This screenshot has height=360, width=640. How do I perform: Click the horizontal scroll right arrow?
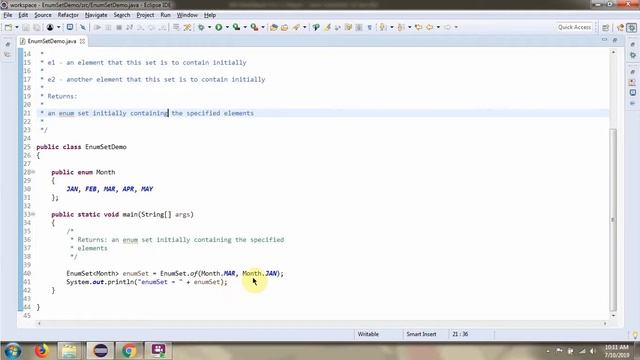[605, 323]
